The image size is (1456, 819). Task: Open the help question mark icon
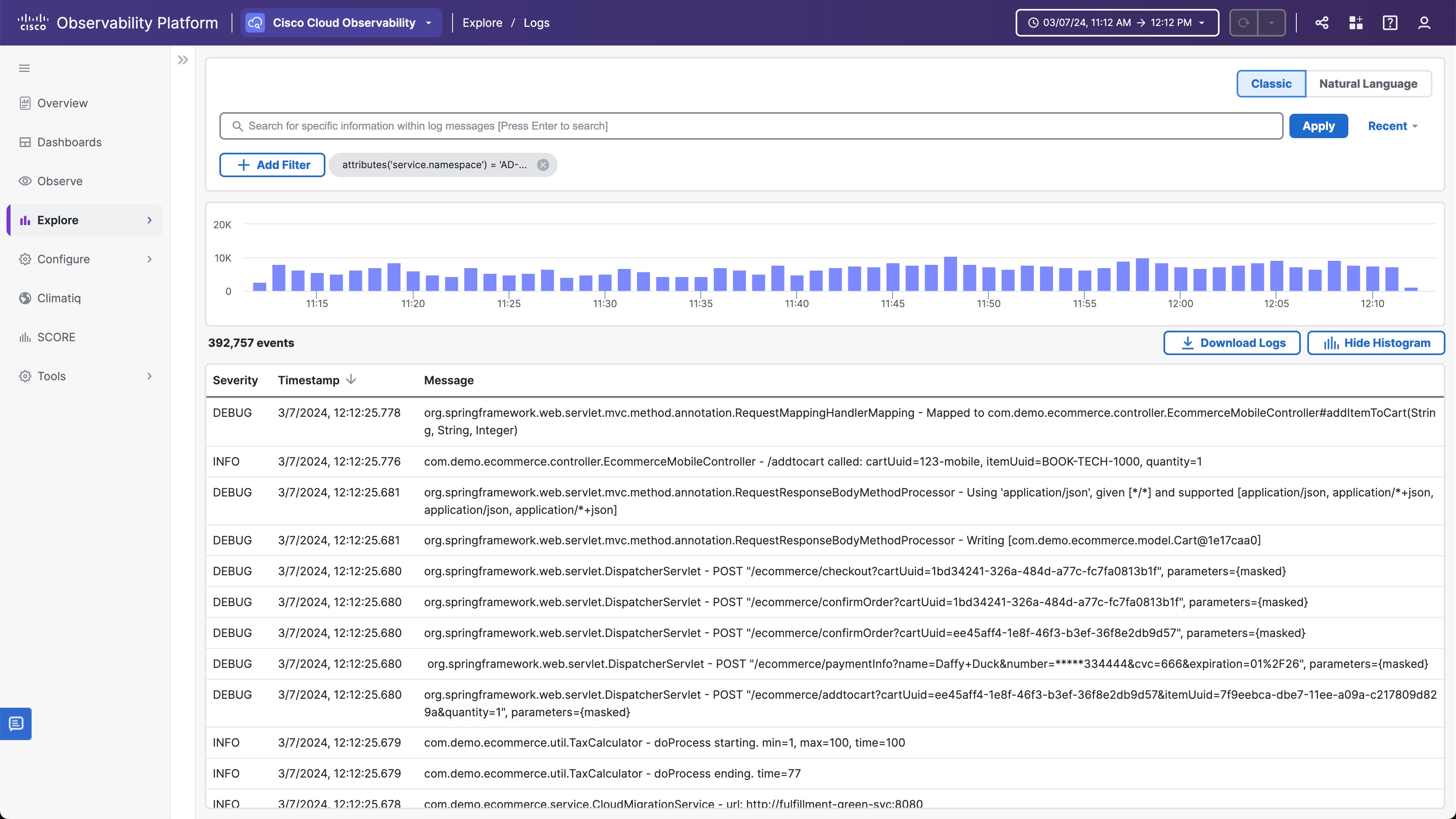click(x=1390, y=23)
